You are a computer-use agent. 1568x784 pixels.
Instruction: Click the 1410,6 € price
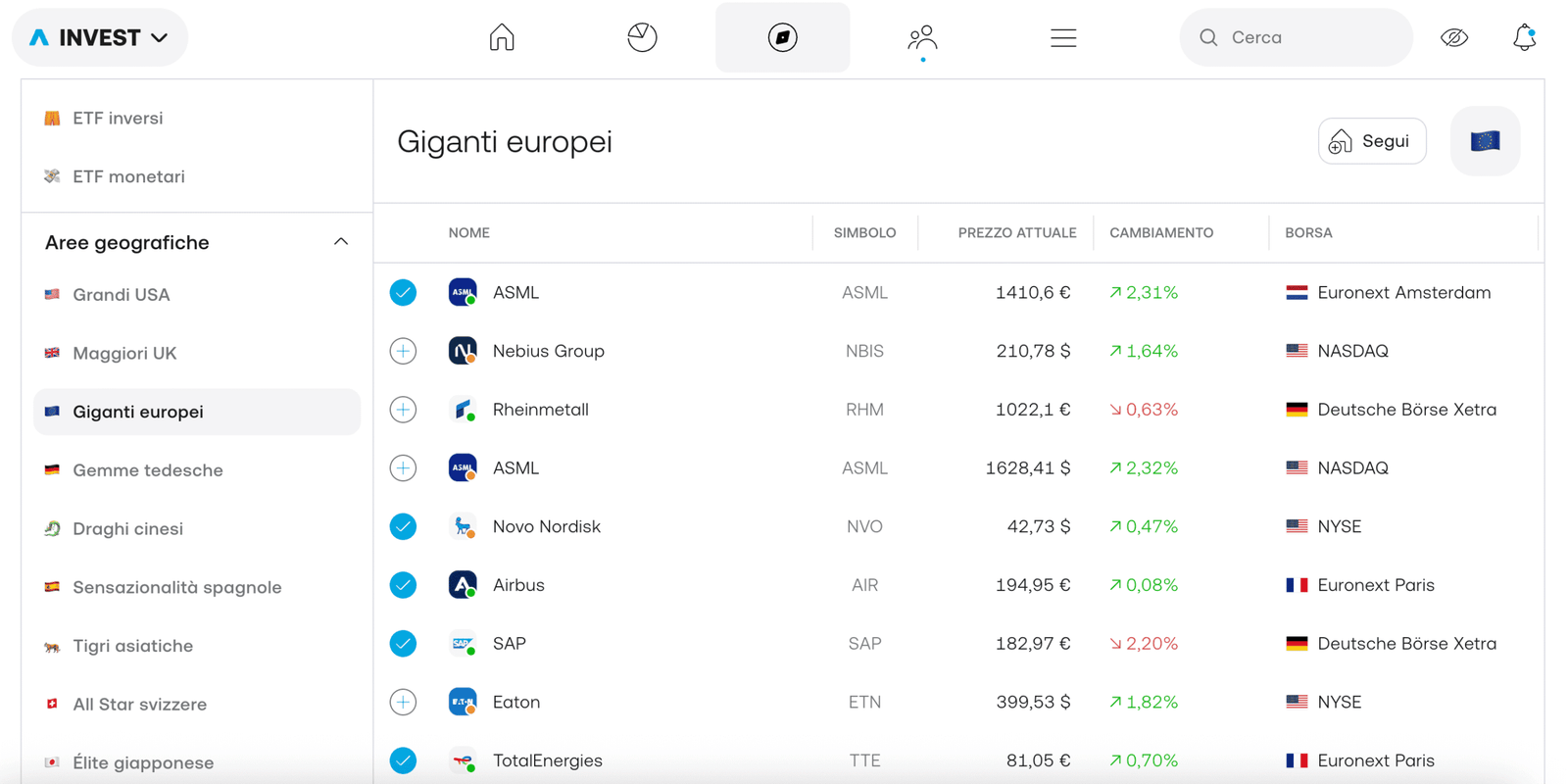pyautogui.click(x=1033, y=292)
